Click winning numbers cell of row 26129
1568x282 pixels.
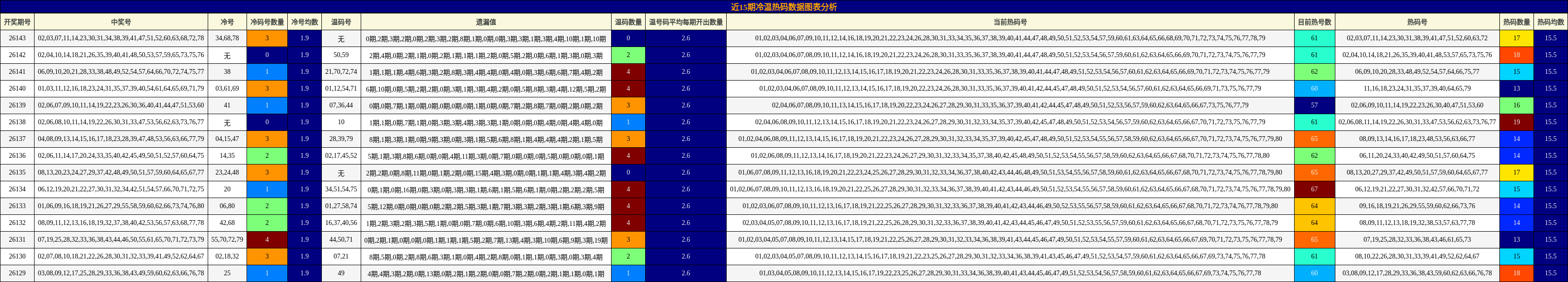click(x=121, y=273)
